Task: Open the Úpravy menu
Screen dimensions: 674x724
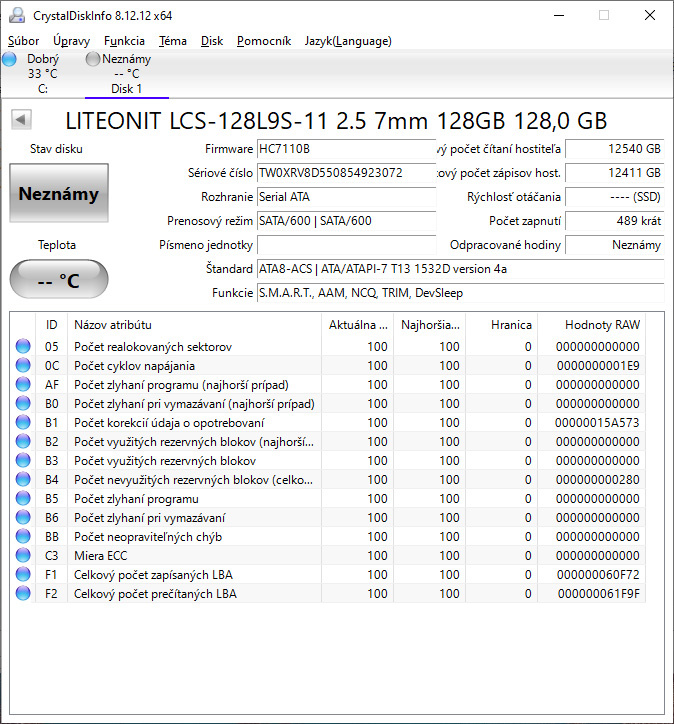Action: (71, 41)
